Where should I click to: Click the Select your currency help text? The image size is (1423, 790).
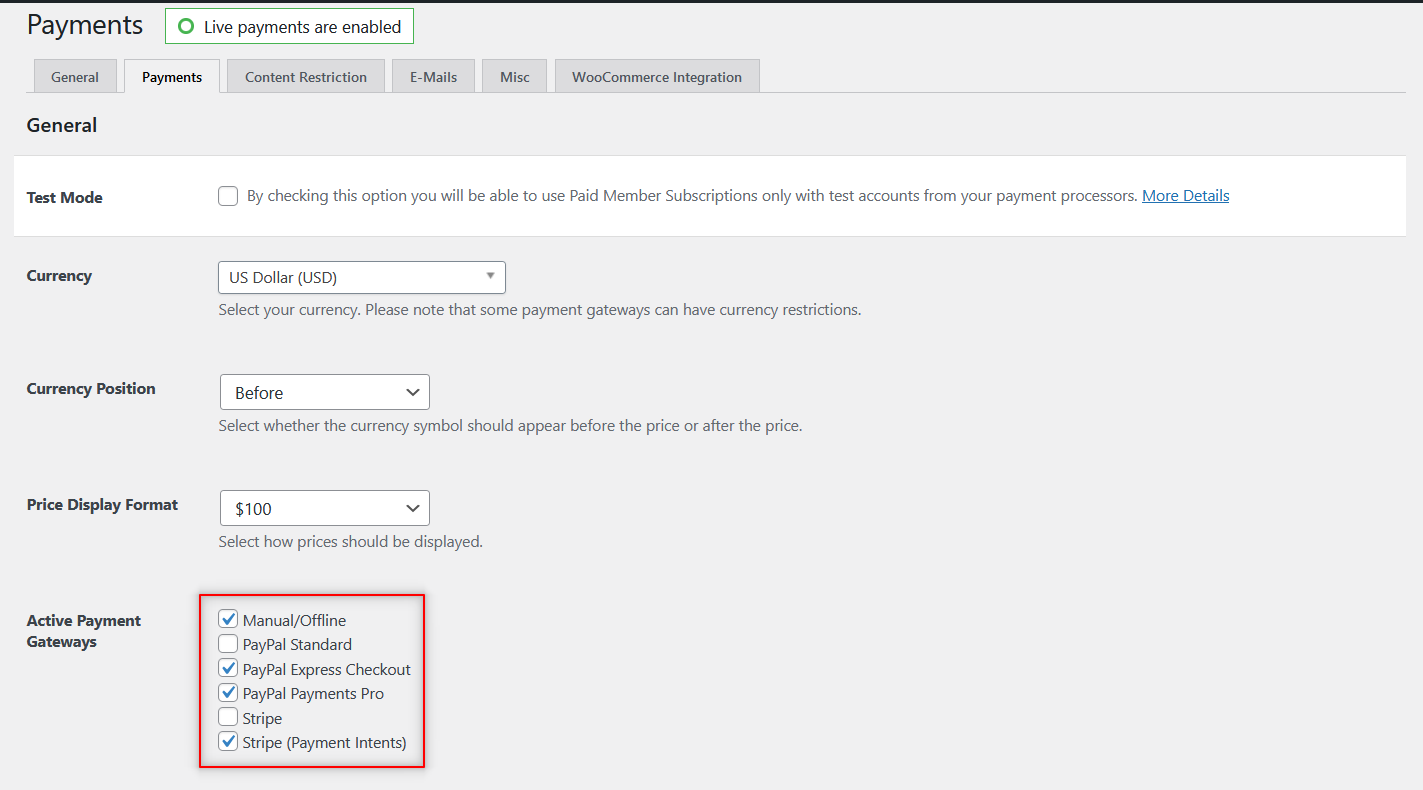540,310
